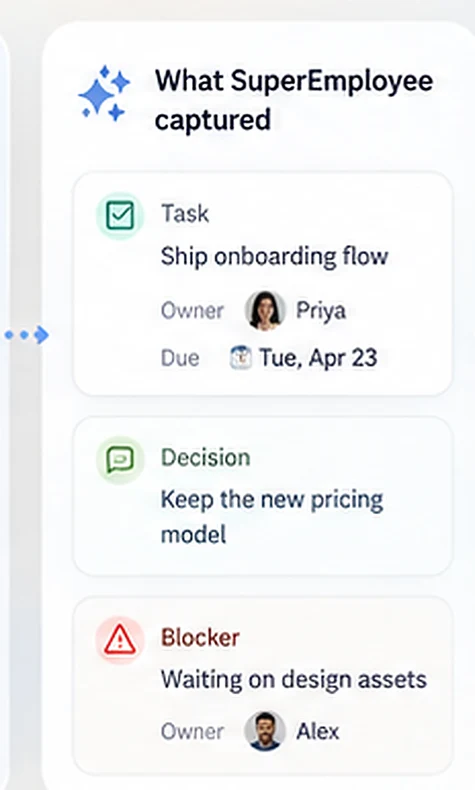Click the owner name Priya
This screenshot has height=790, width=475.
click(320, 311)
